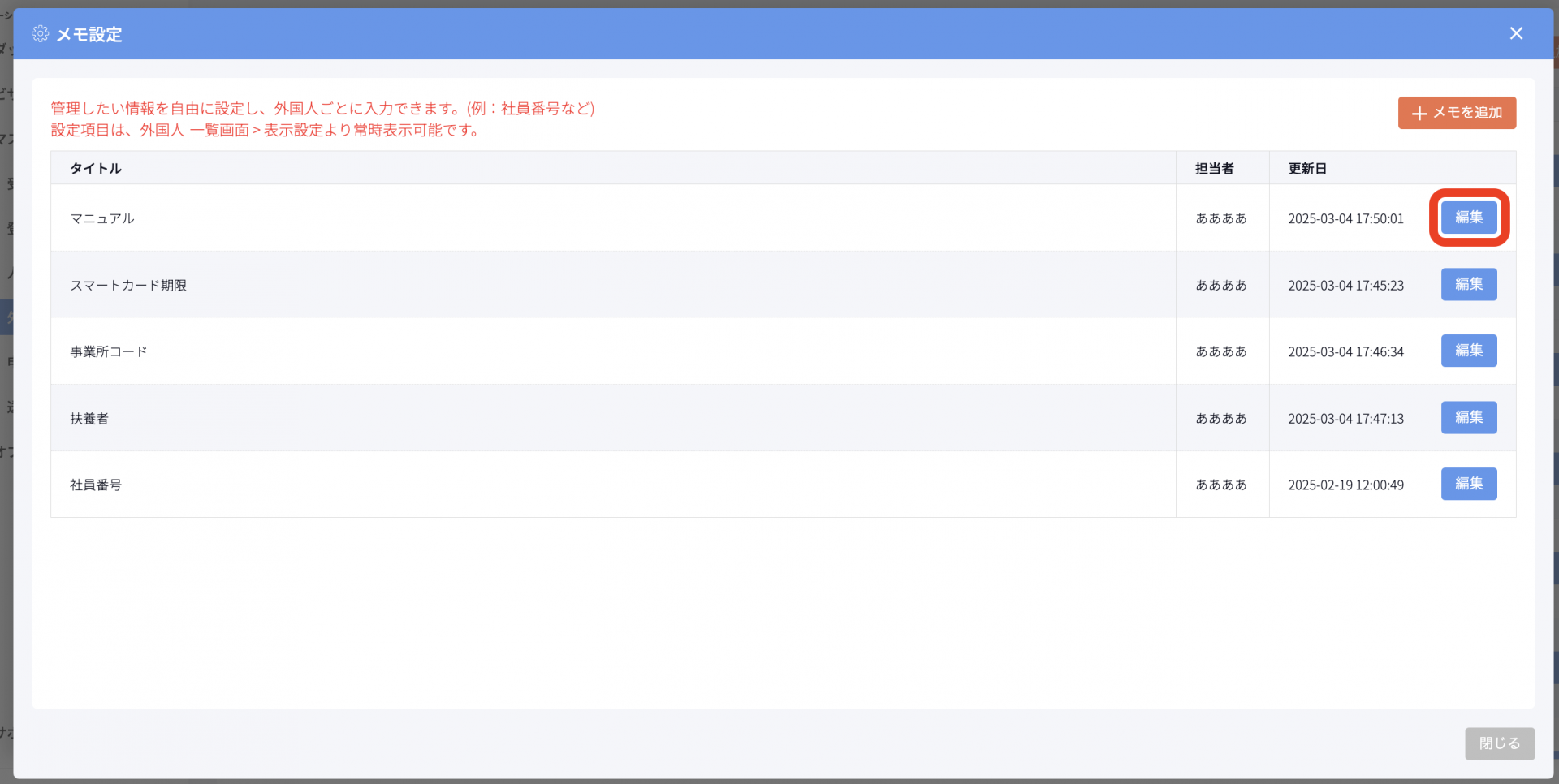This screenshot has width=1559, height=784.
Task: Click the メモを追加 button
Action: (1457, 113)
